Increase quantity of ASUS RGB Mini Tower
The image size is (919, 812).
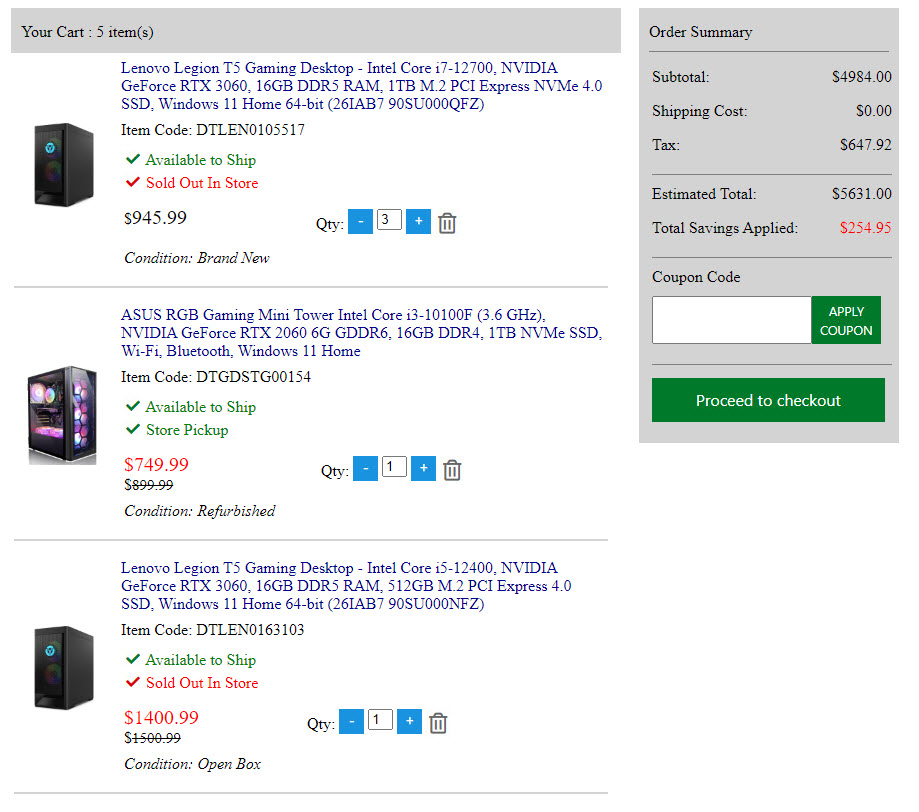pos(423,468)
